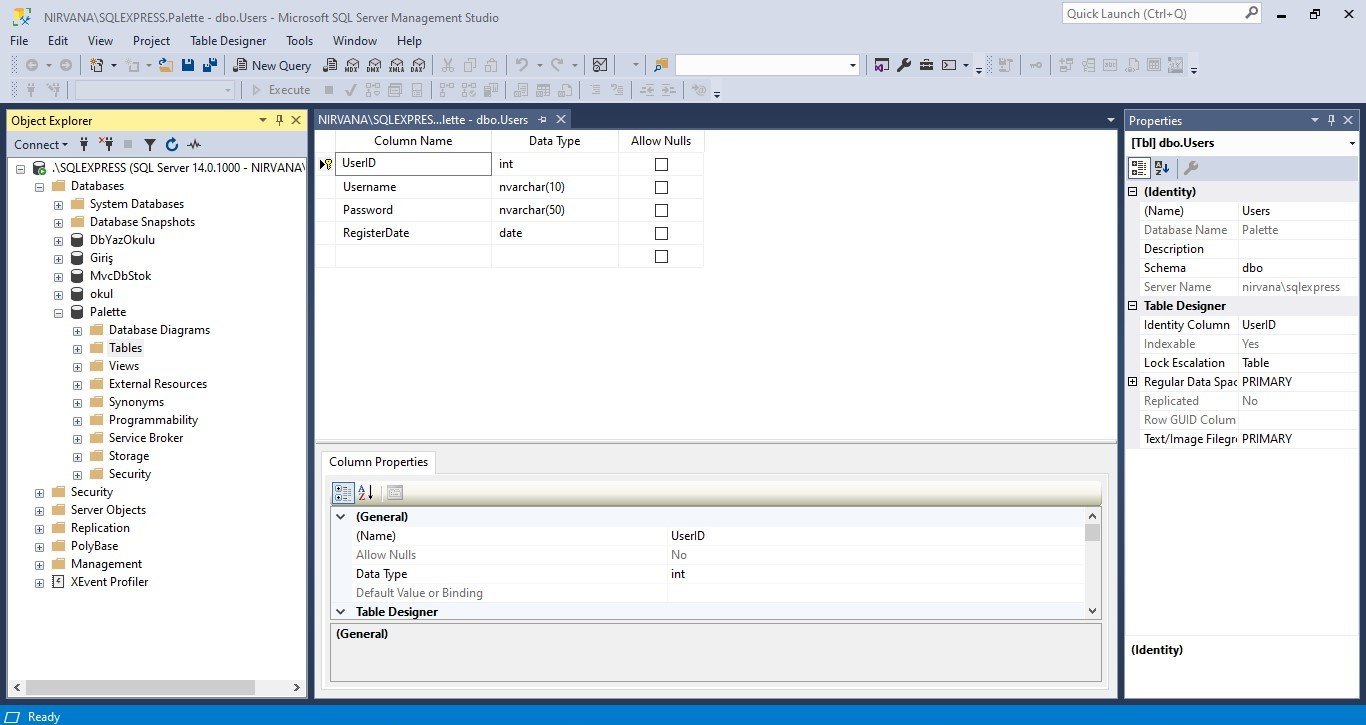Expand the Tables folder under Palette
Viewport: 1366px width, 725px height.
tap(77, 348)
